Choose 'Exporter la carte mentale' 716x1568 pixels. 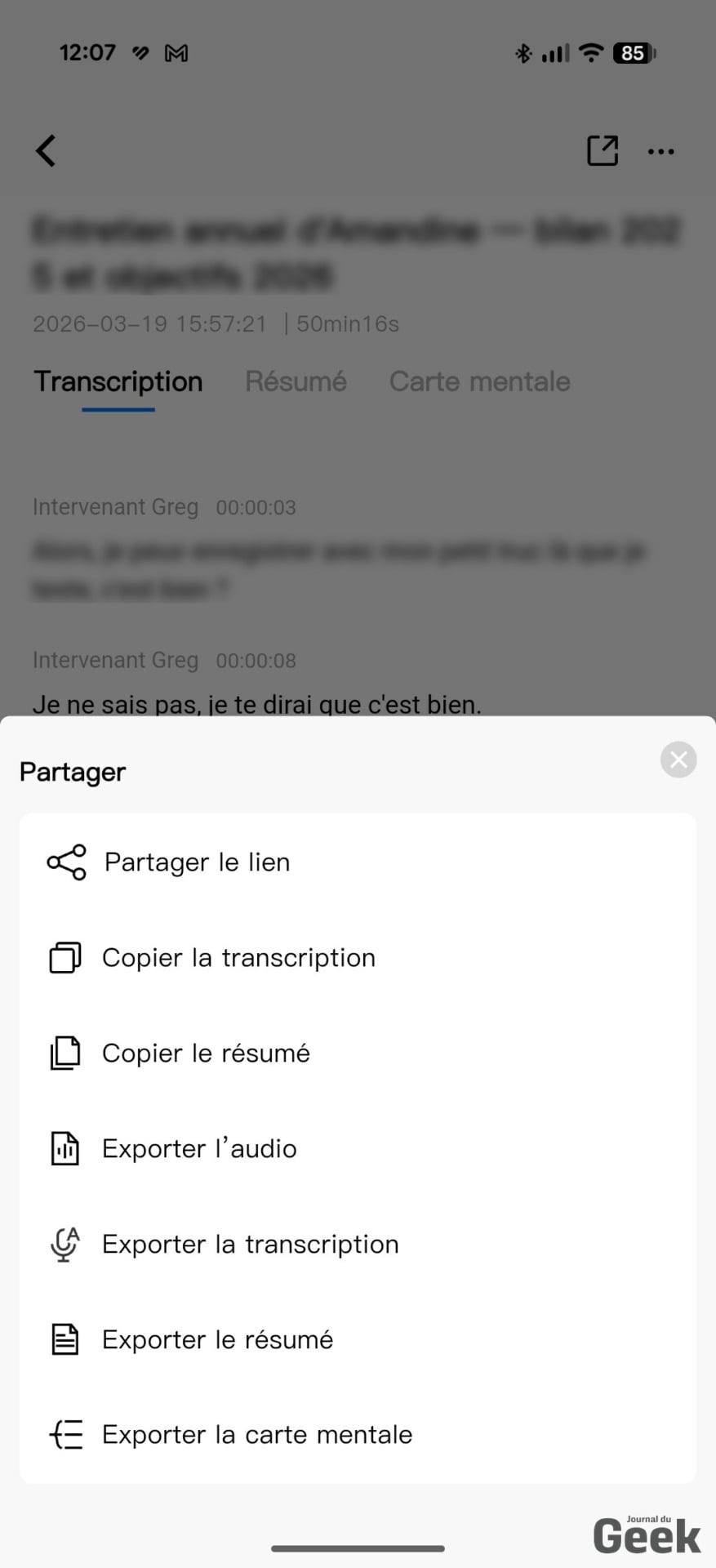pyautogui.click(x=257, y=1435)
